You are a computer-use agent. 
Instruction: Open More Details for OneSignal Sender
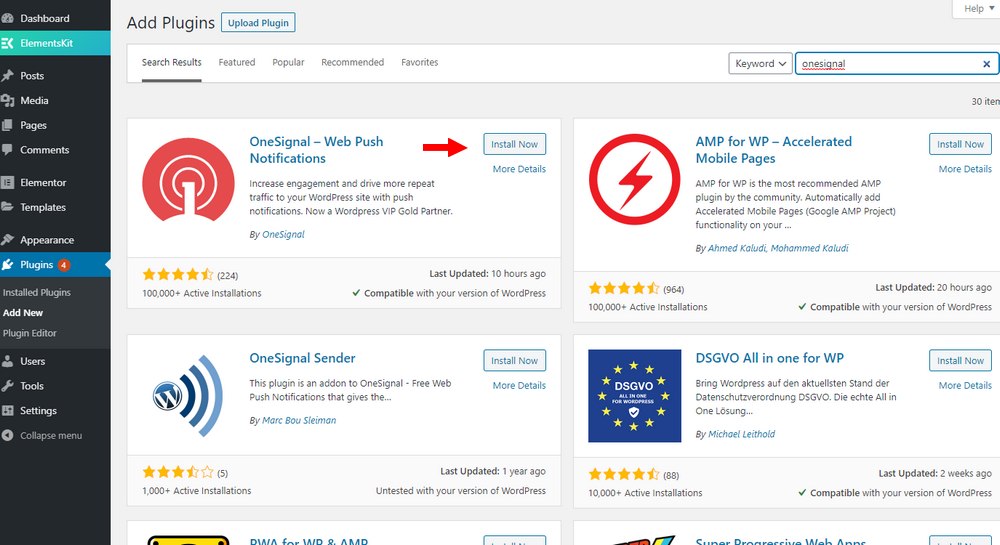(x=519, y=386)
